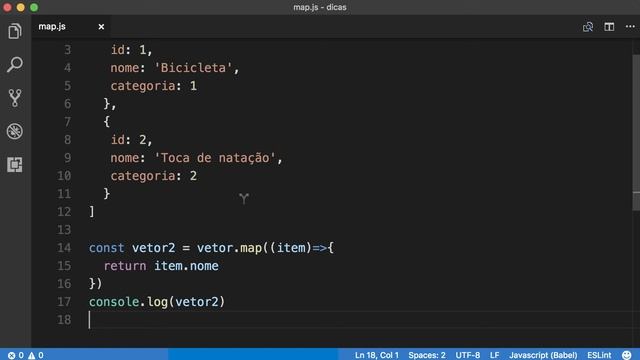Viewport: 640px width, 360px height.
Task: Click the open changes editor icon
Action: [588, 27]
